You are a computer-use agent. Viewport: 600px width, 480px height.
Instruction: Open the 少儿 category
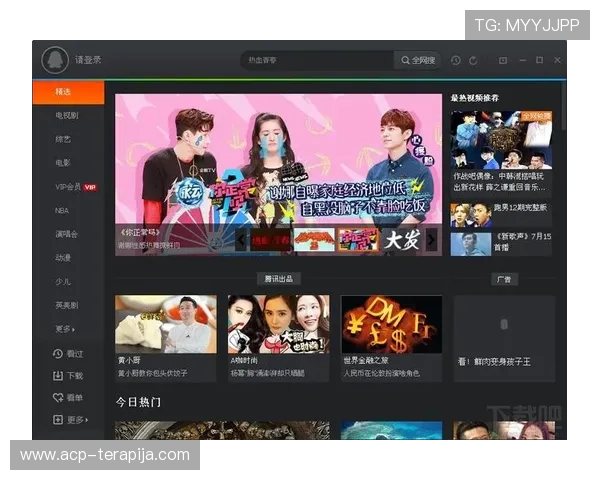click(x=63, y=281)
